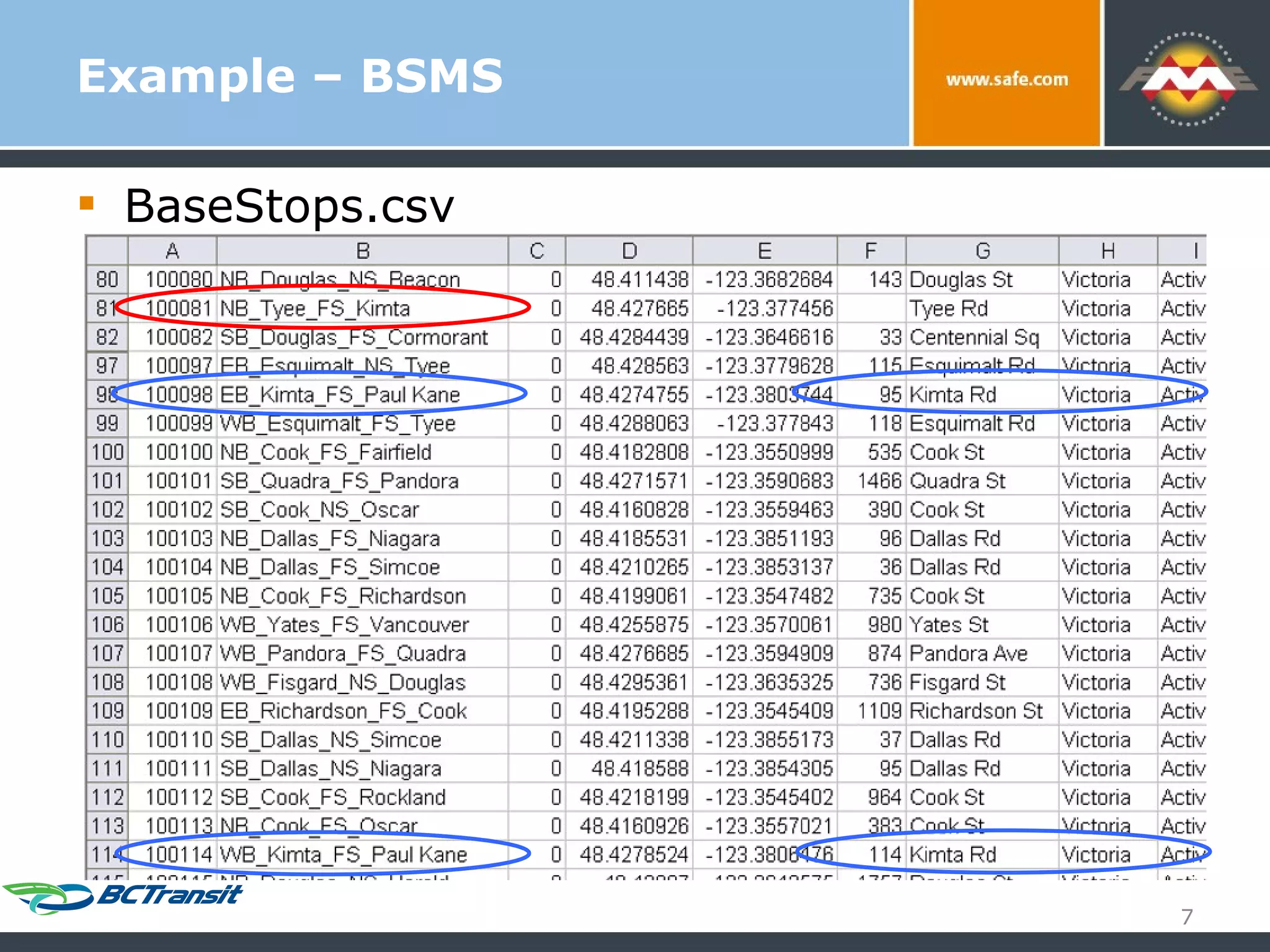Click latitude cell 48.4278524

point(629,855)
